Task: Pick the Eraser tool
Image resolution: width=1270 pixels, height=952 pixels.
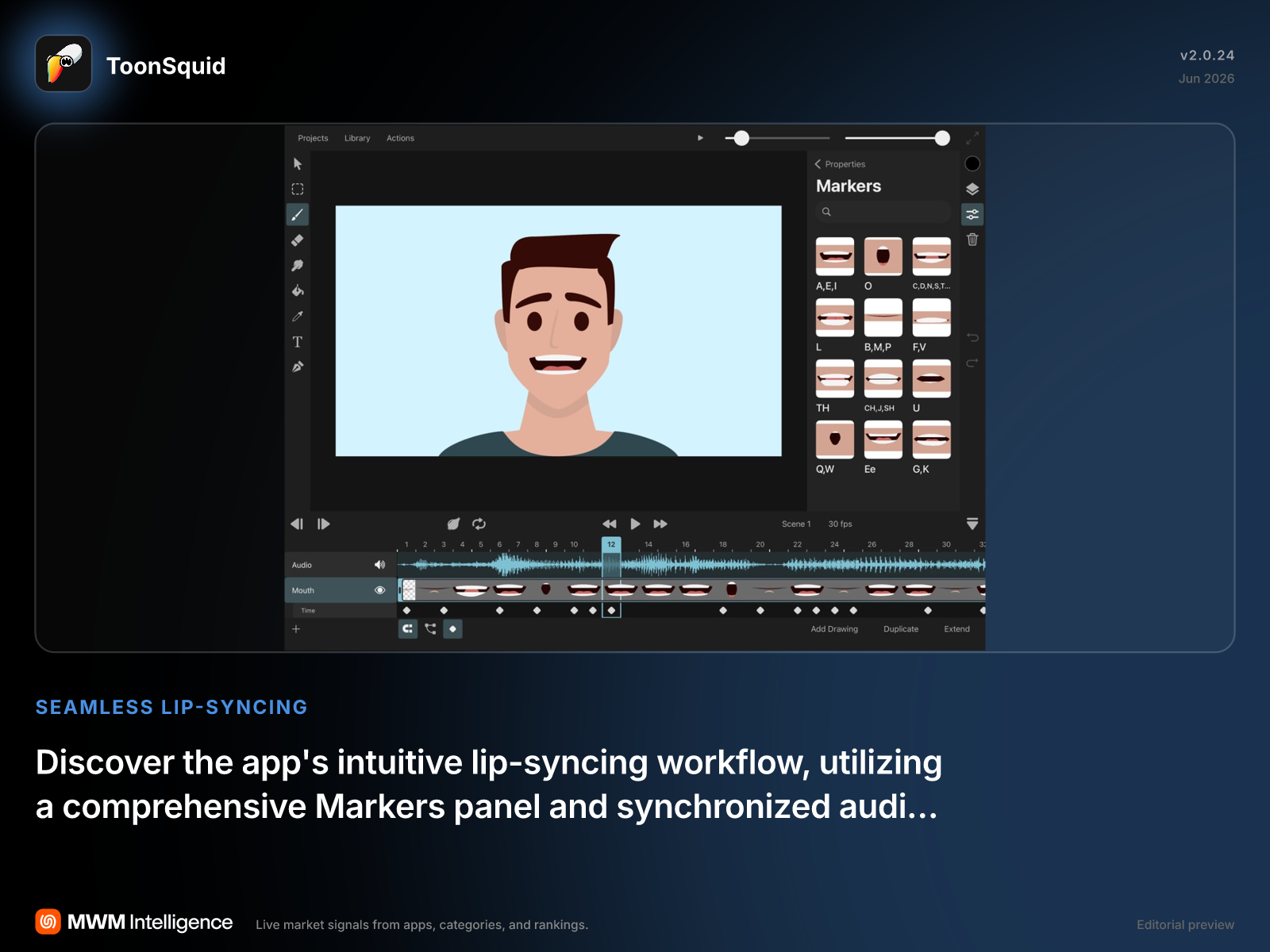Action: tap(298, 240)
